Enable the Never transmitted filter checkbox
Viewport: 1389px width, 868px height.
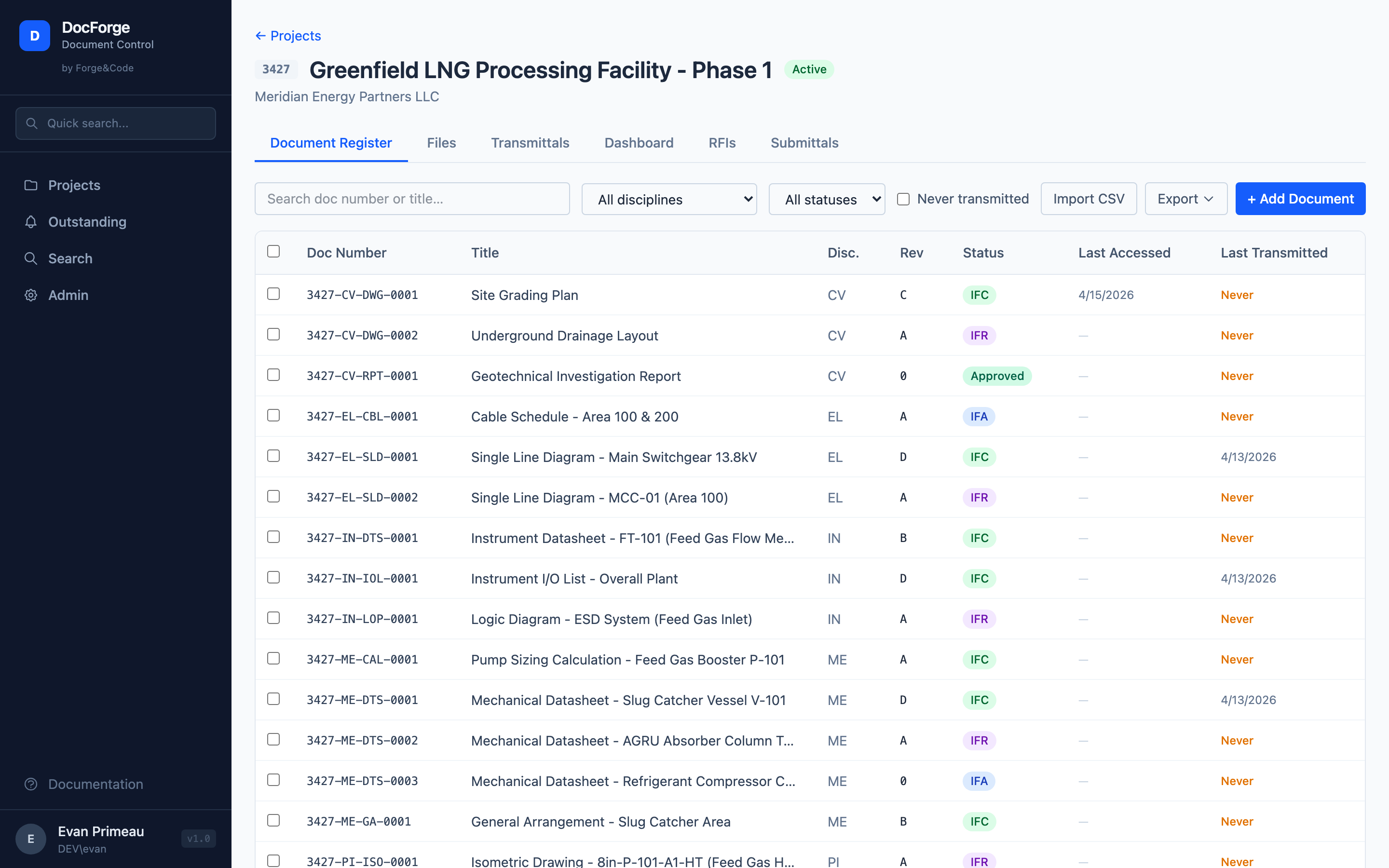(903, 199)
